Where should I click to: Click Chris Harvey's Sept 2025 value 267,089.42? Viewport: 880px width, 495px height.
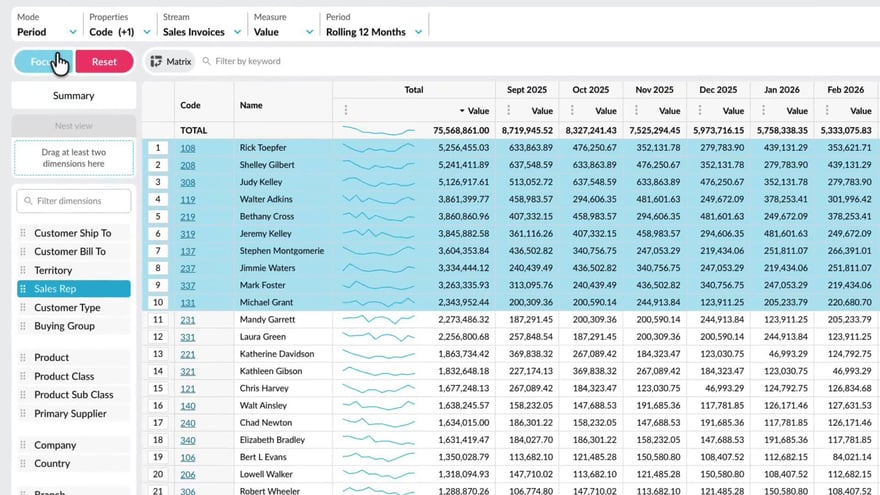pos(530,388)
